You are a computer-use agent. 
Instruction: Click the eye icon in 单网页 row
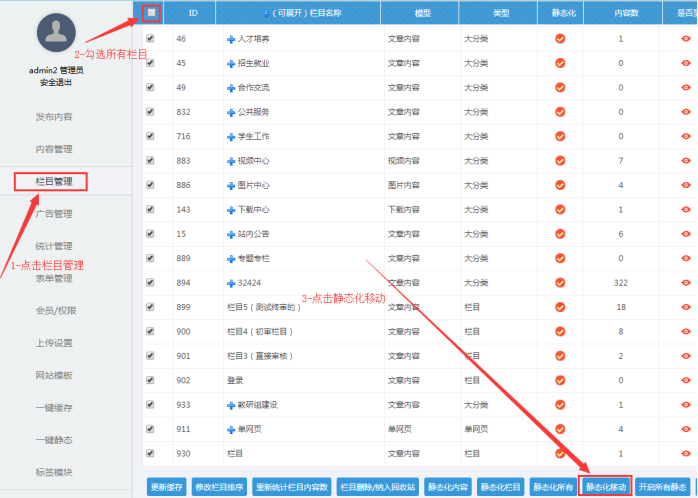[x=686, y=429]
